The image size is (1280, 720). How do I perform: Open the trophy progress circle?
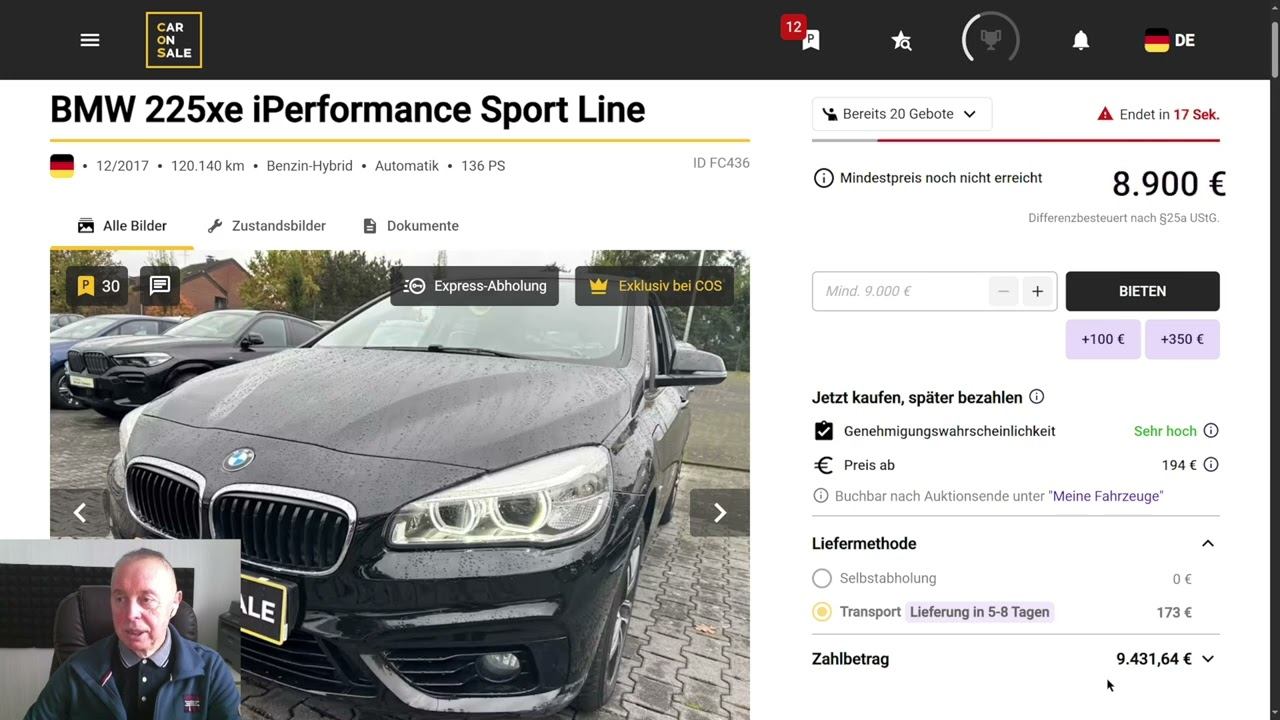coord(990,40)
